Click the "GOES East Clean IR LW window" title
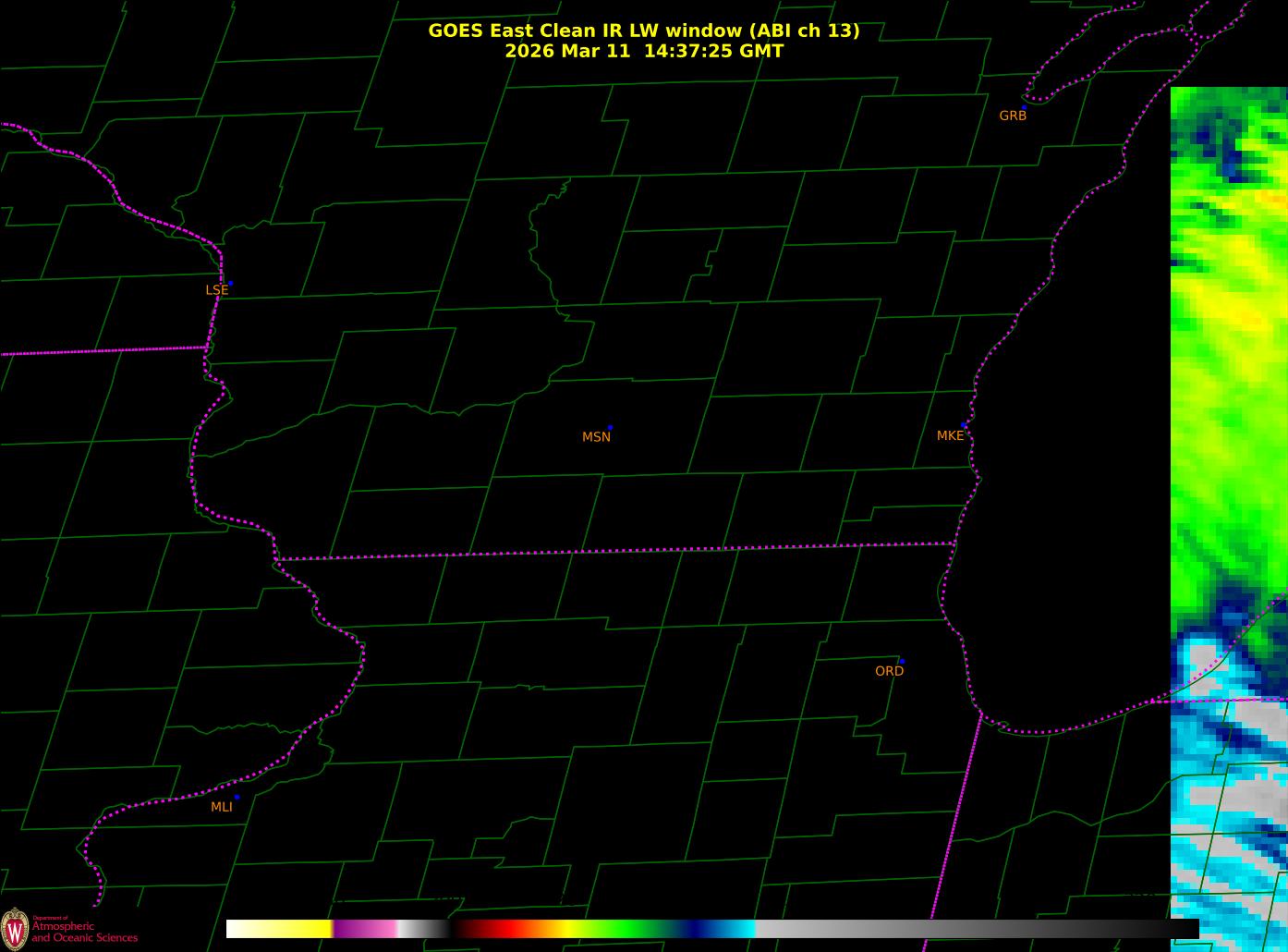This screenshot has height=952, width=1288. (644, 31)
